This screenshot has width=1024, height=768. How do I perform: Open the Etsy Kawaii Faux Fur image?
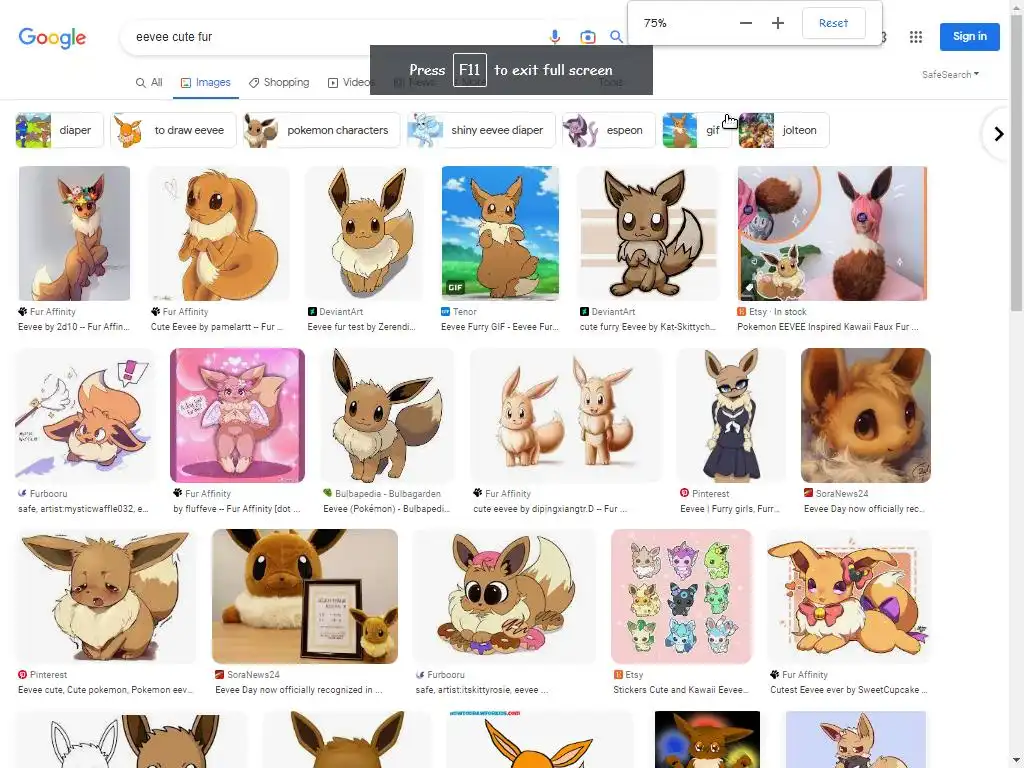coord(832,233)
